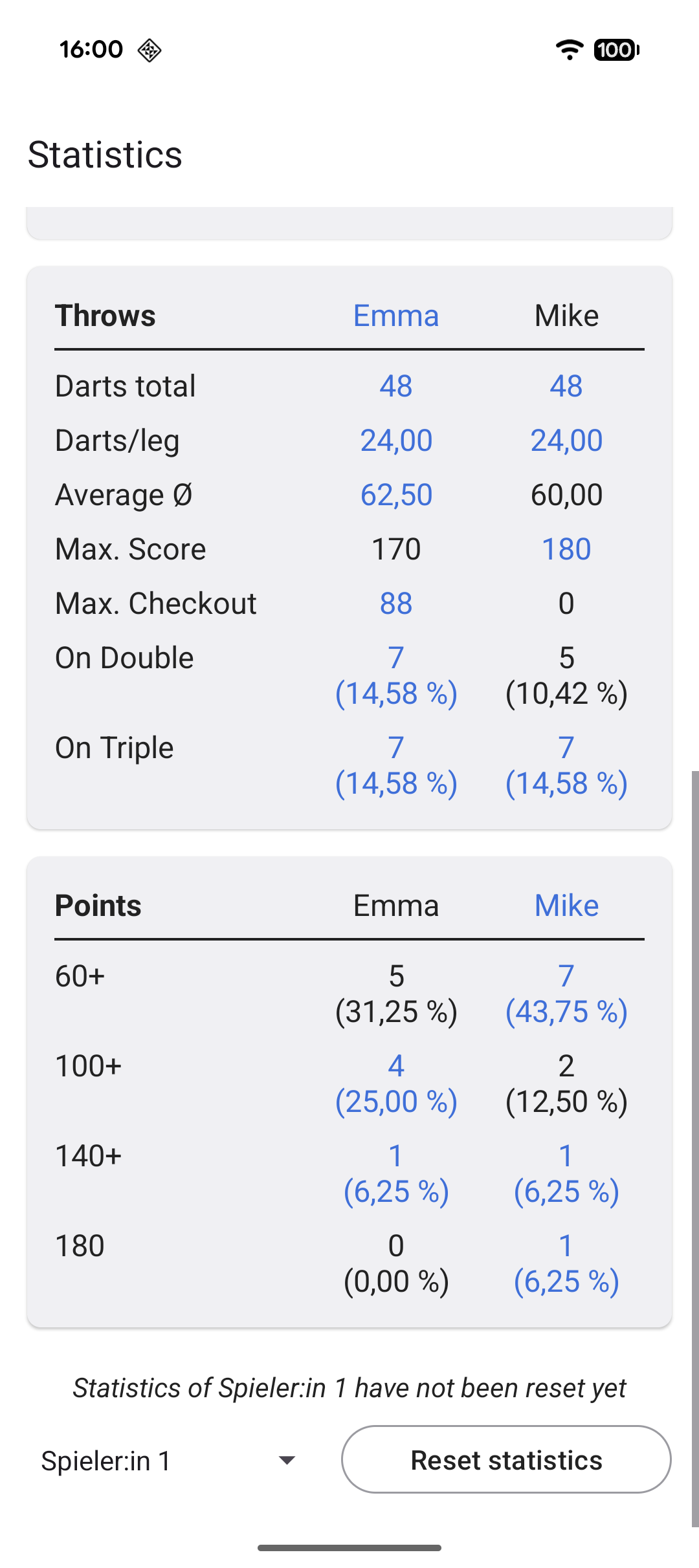Tap the Statistics page title
The width and height of the screenshot is (699, 1568).
(105, 155)
